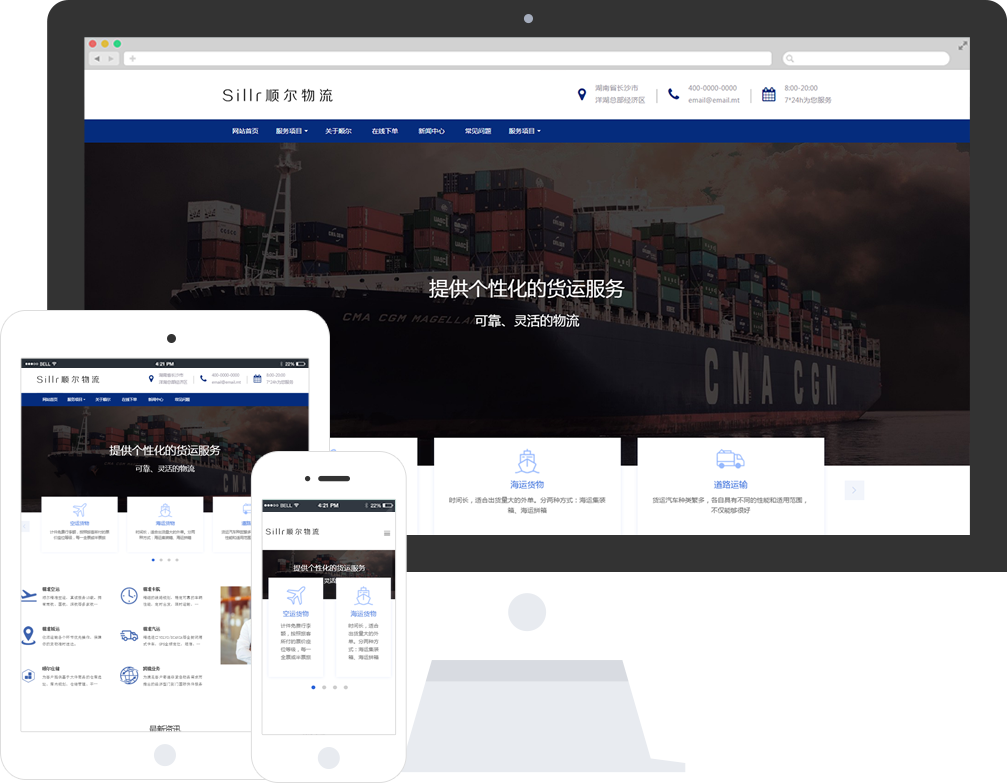Screen dimensions: 1007x783
Task: Click the clock icon in the tablet features list
Action: 129,596
